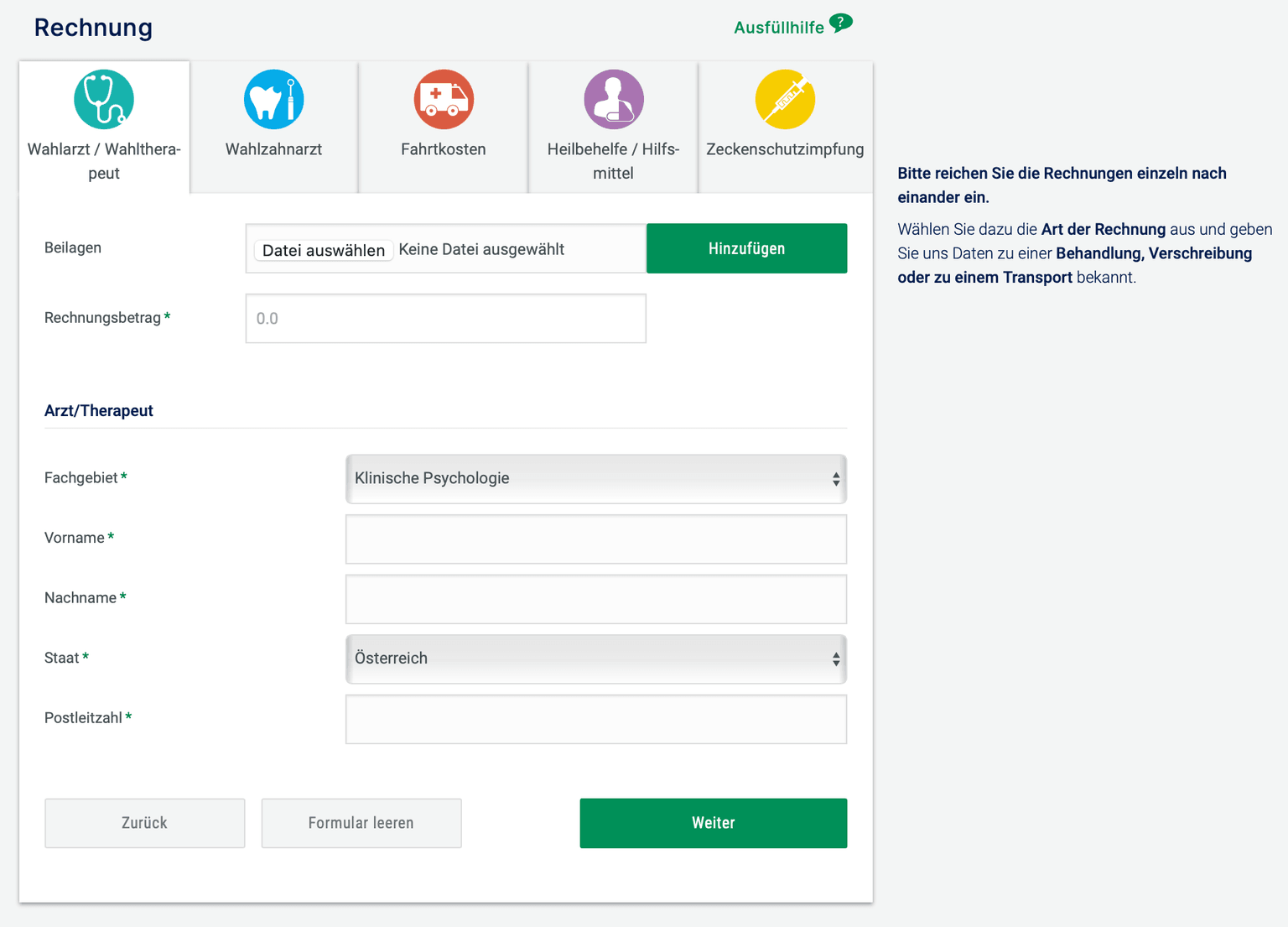The width and height of the screenshot is (1288, 927).
Task: Click Formular leeren button
Action: coord(361,823)
